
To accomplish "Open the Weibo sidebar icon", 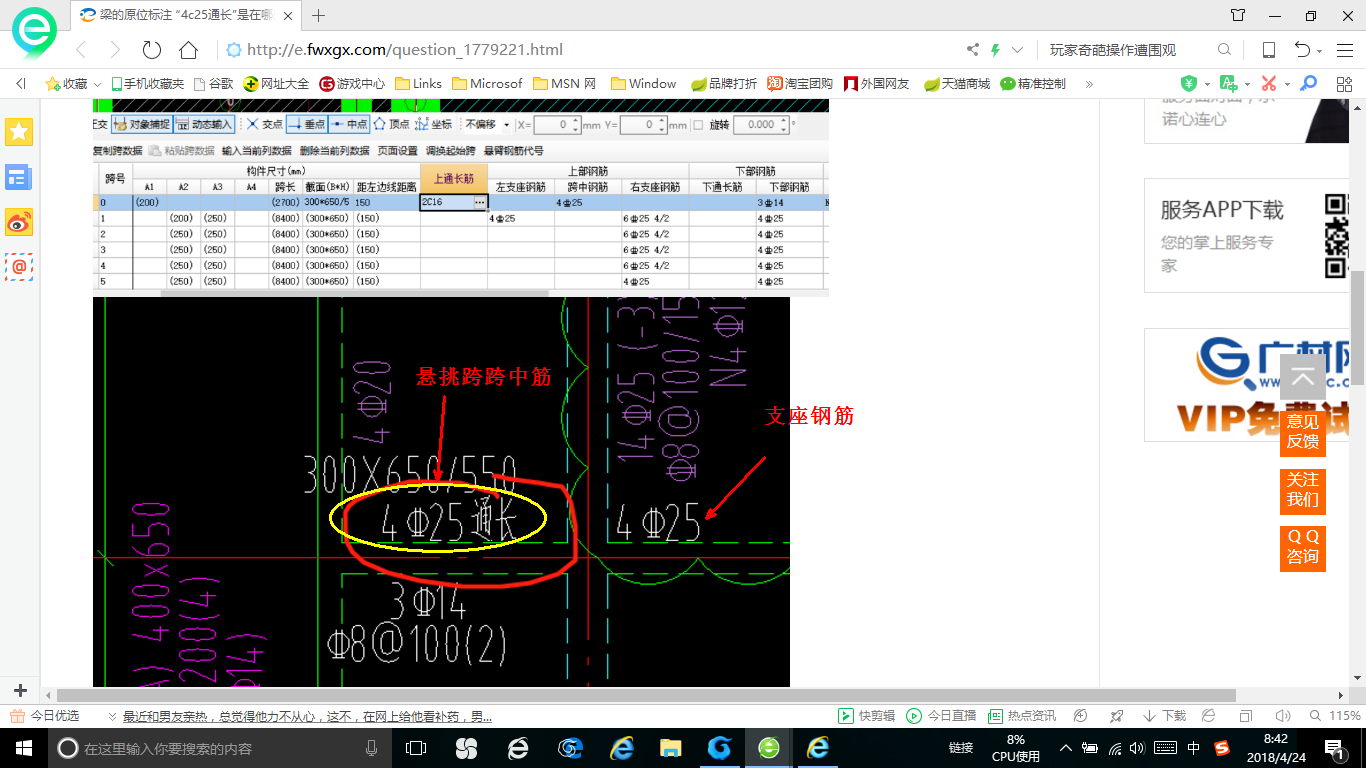I will coord(19,222).
